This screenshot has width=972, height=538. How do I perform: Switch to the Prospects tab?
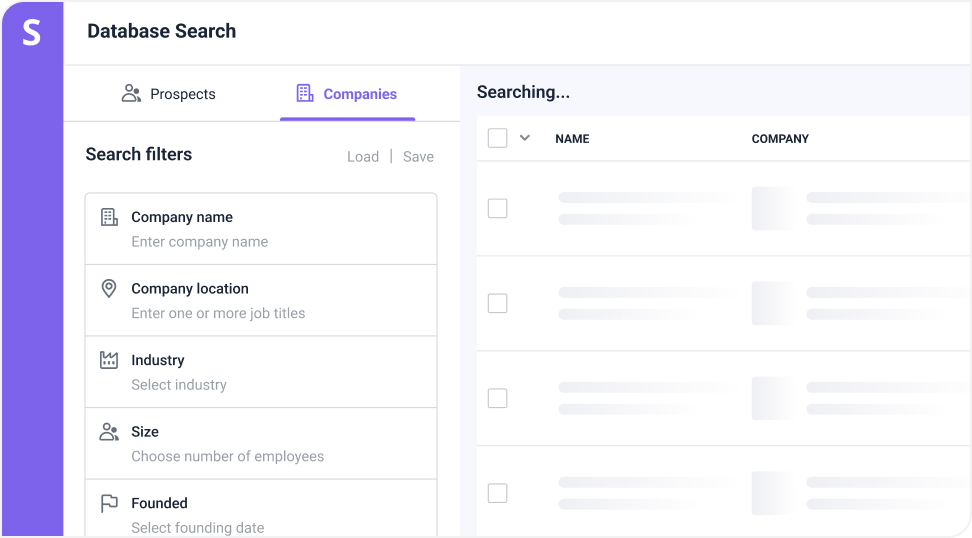(x=168, y=94)
